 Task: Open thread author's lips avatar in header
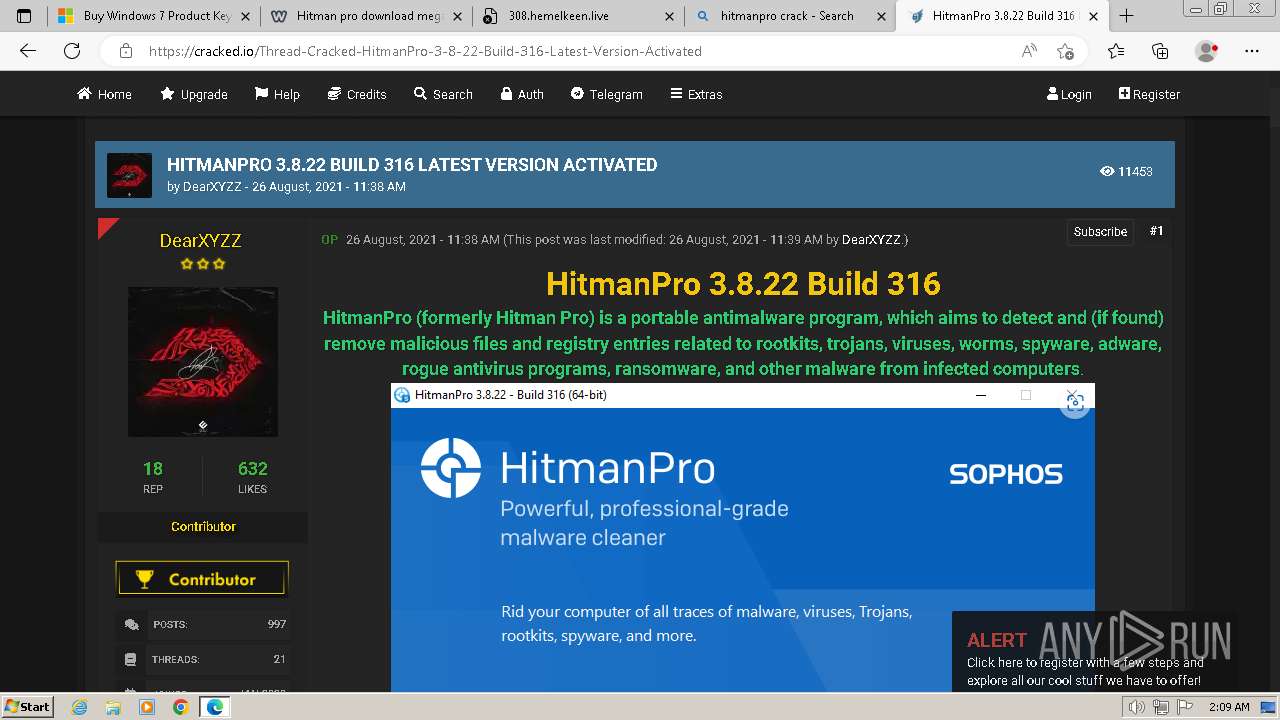(129, 175)
